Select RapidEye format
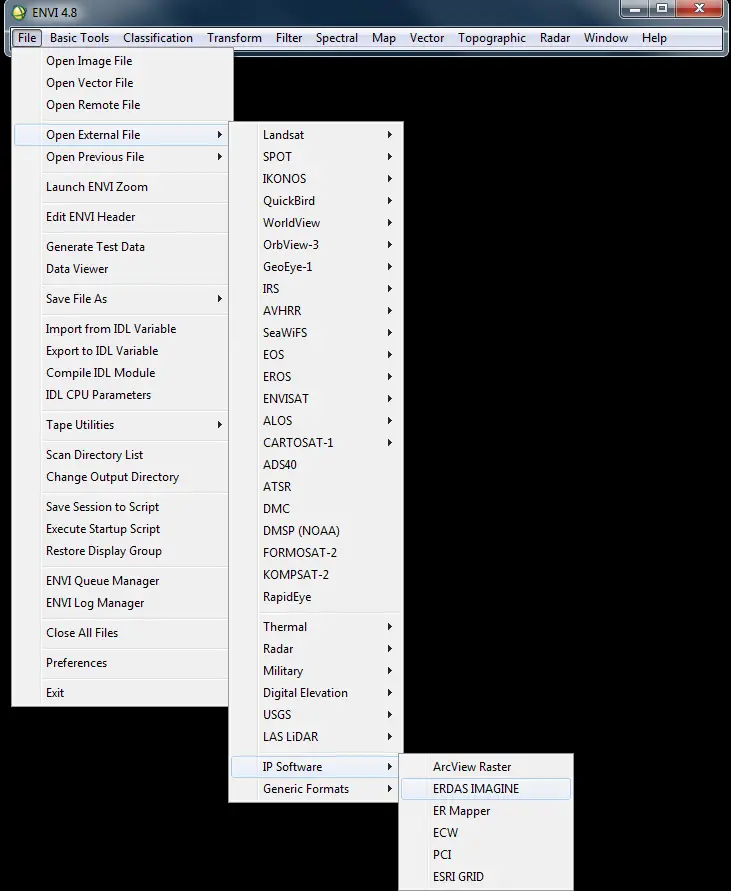The height and width of the screenshot is (891, 731). 316,597
